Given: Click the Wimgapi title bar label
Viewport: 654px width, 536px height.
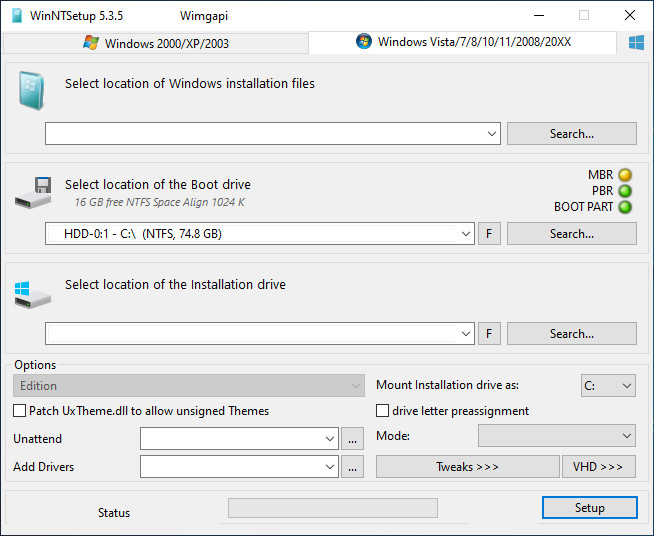Looking at the screenshot, I should [204, 16].
